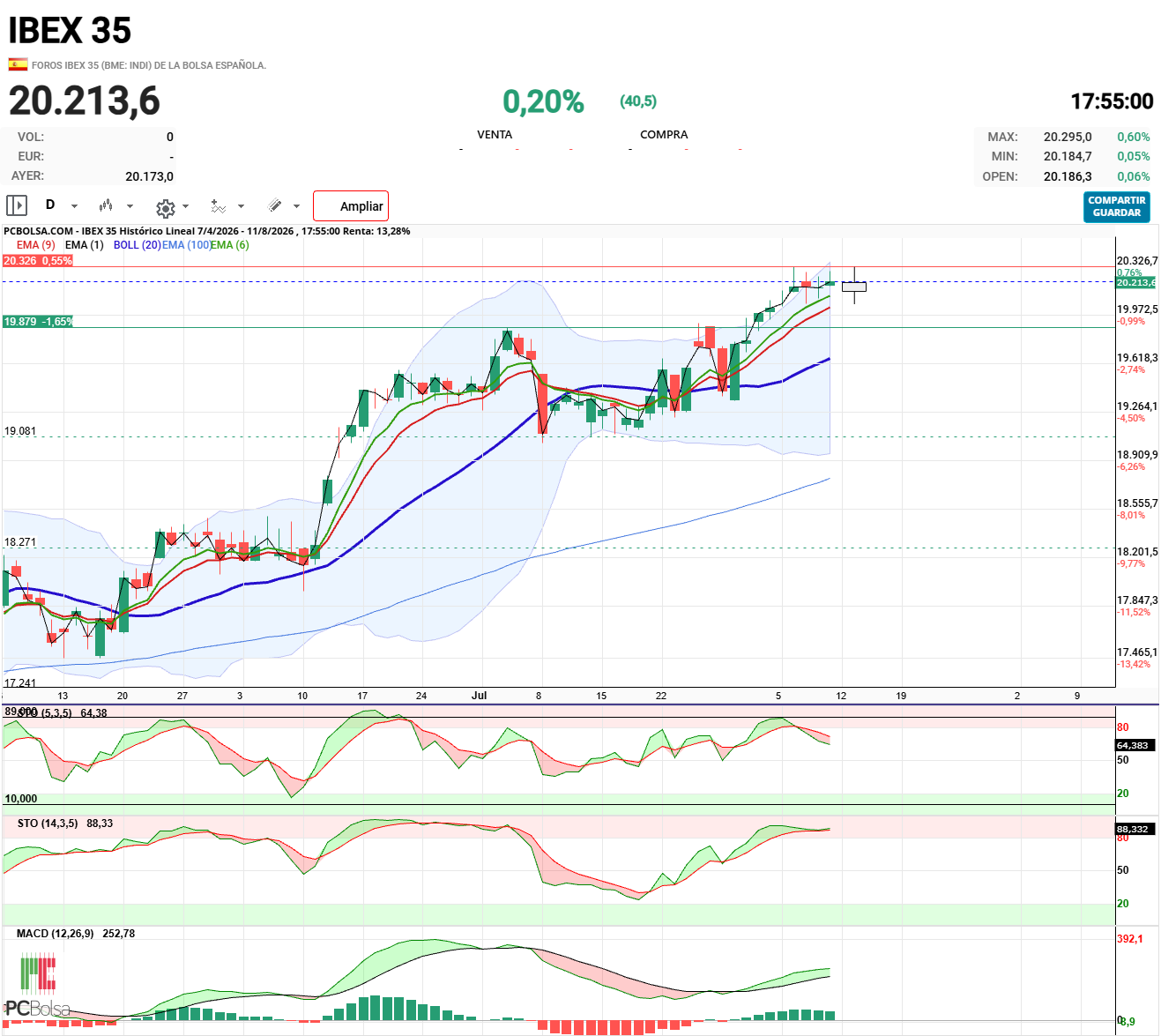1161x1036 pixels.
Task: Open chart settings gear icon
Action: tap(165, 207)
